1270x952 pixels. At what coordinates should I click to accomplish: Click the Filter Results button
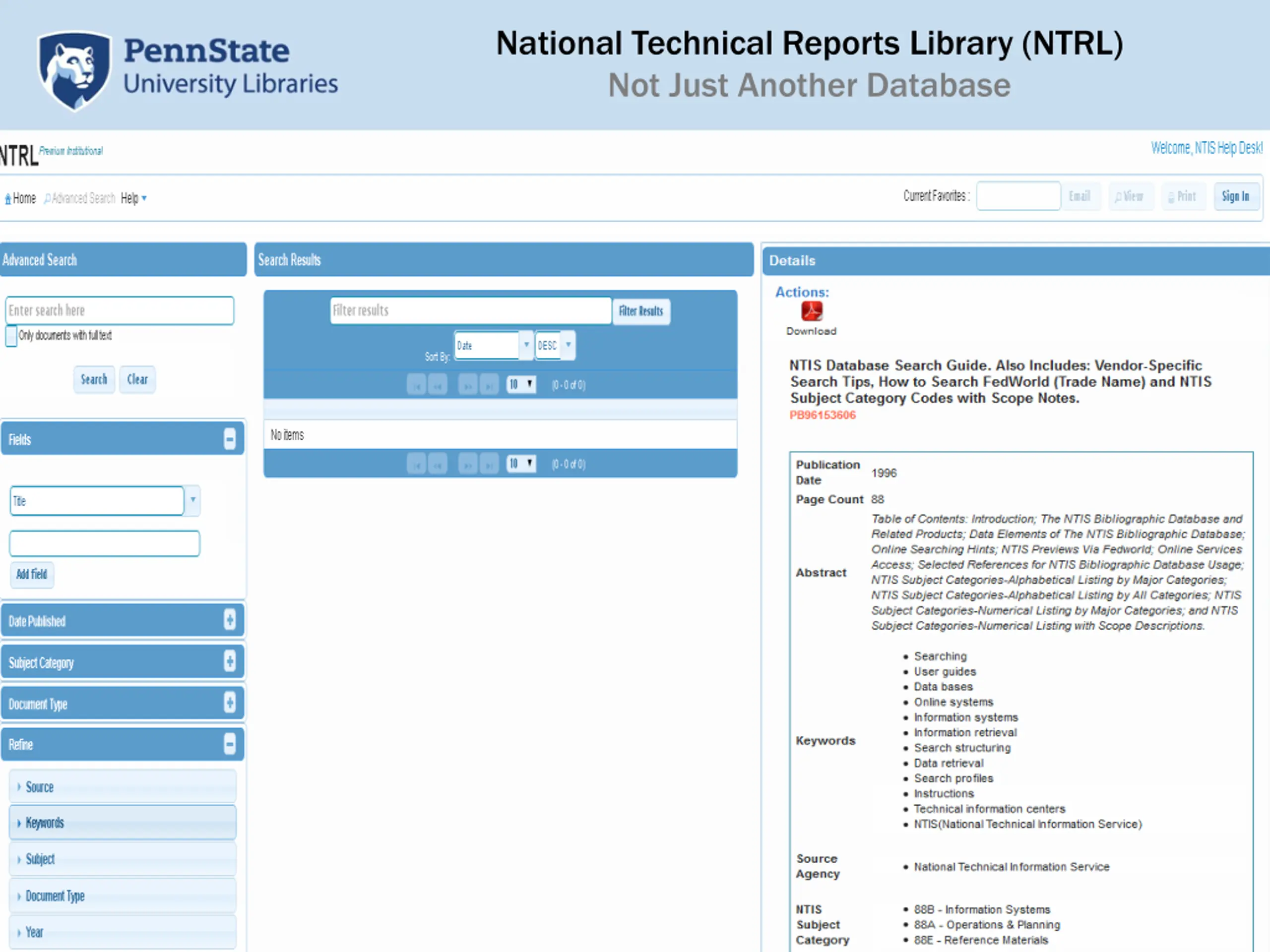click(641, 311)
